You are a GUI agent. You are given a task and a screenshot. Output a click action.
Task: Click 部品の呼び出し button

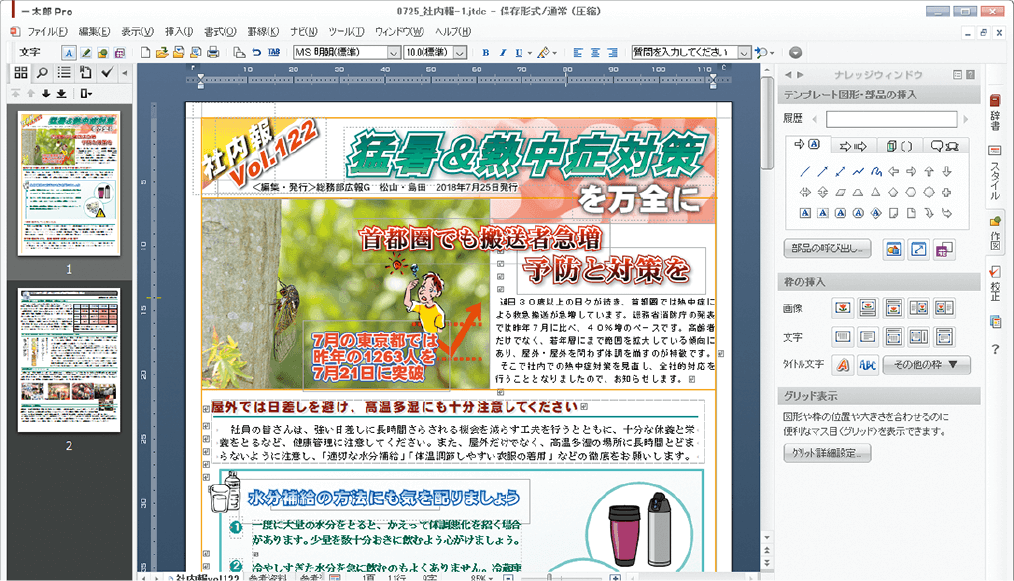tap(827, 249)
